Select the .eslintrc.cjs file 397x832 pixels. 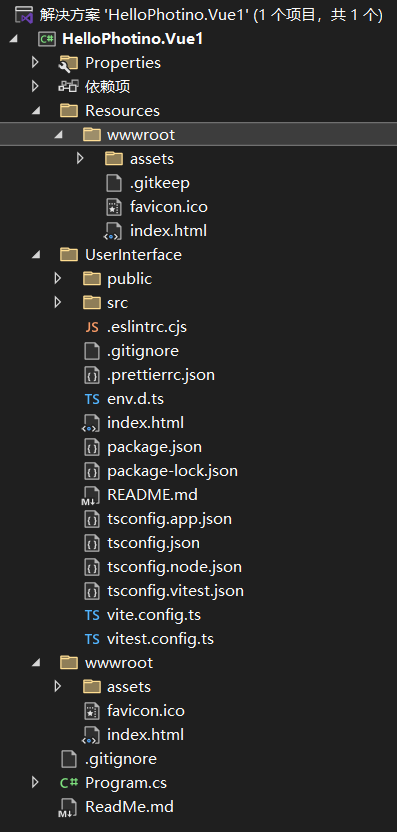[x=147, y=327]
